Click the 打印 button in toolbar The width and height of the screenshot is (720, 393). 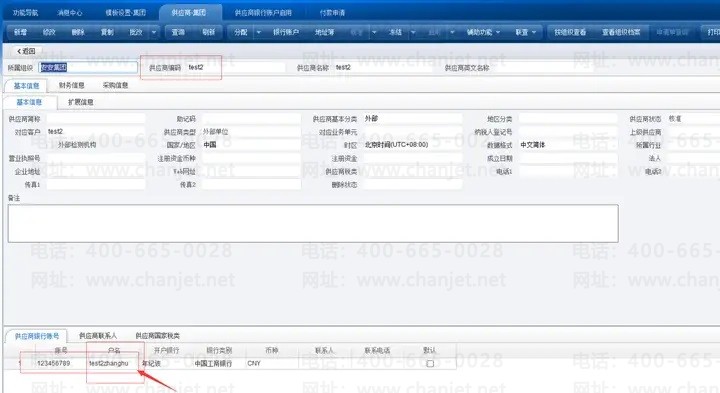tap(714, 32)
